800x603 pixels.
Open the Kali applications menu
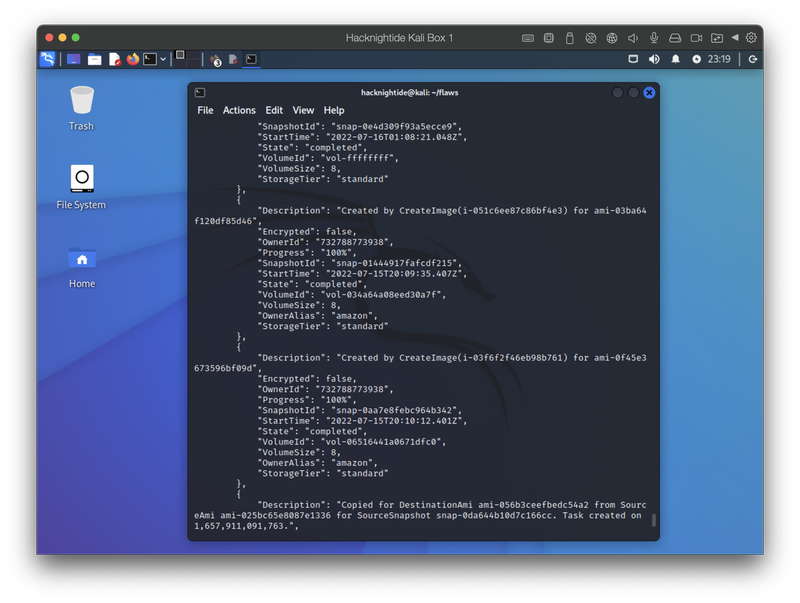[47, 59]
